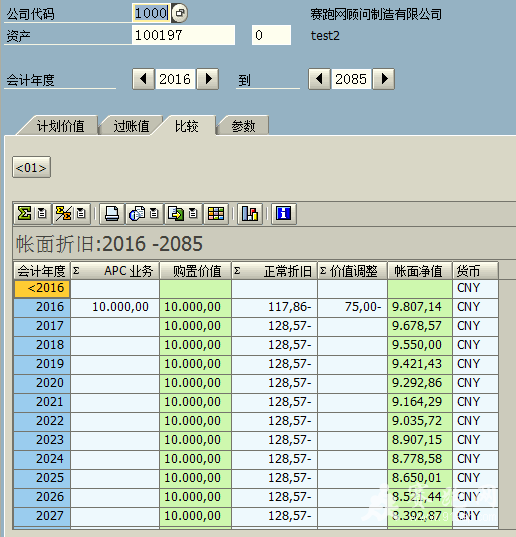Switch to the 计划价值 tab
The image size is (516, 537).
[x=60, y=126]
